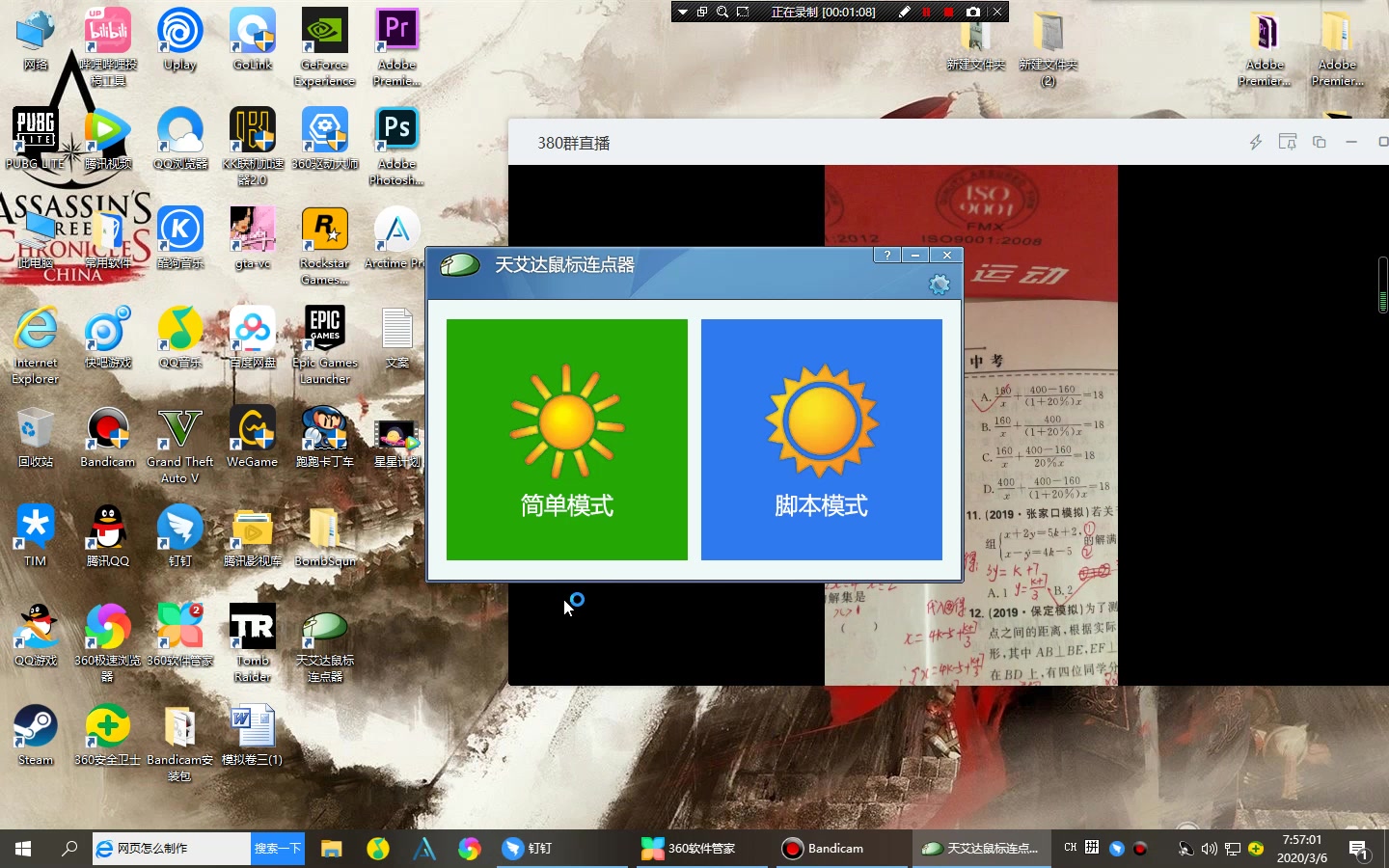1389x868 pixels.
Task: Click the Bandicam dashed rectangle region icon
Action: pos(743,12)
